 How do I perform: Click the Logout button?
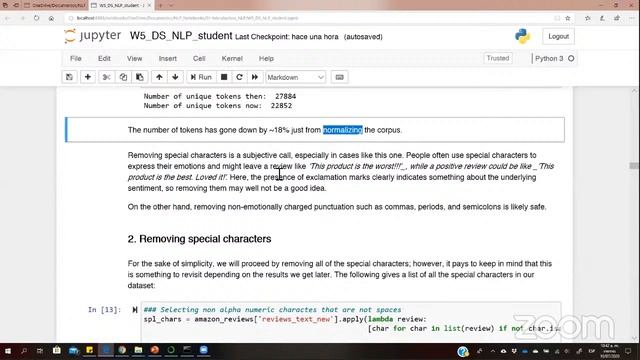coord(558,36)
